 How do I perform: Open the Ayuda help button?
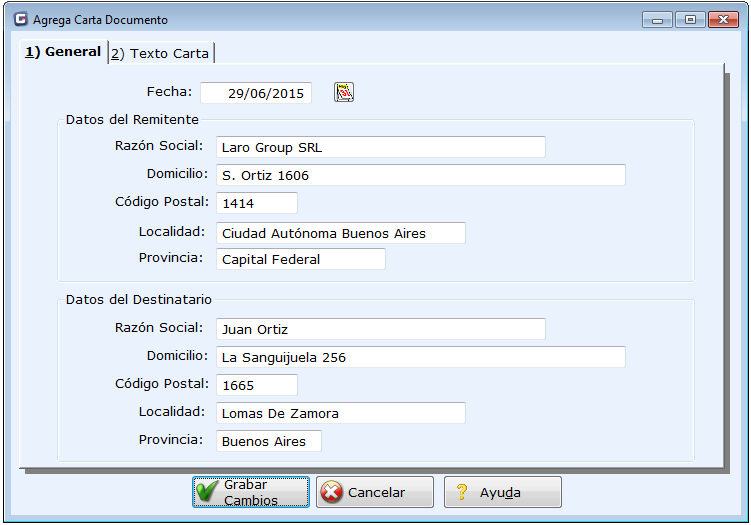[502, 492]
